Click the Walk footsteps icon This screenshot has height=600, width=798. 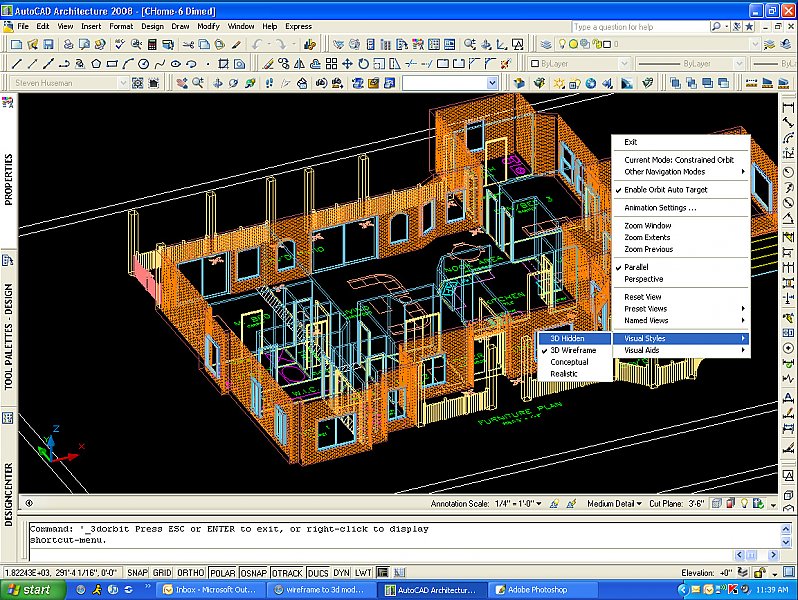269,82
